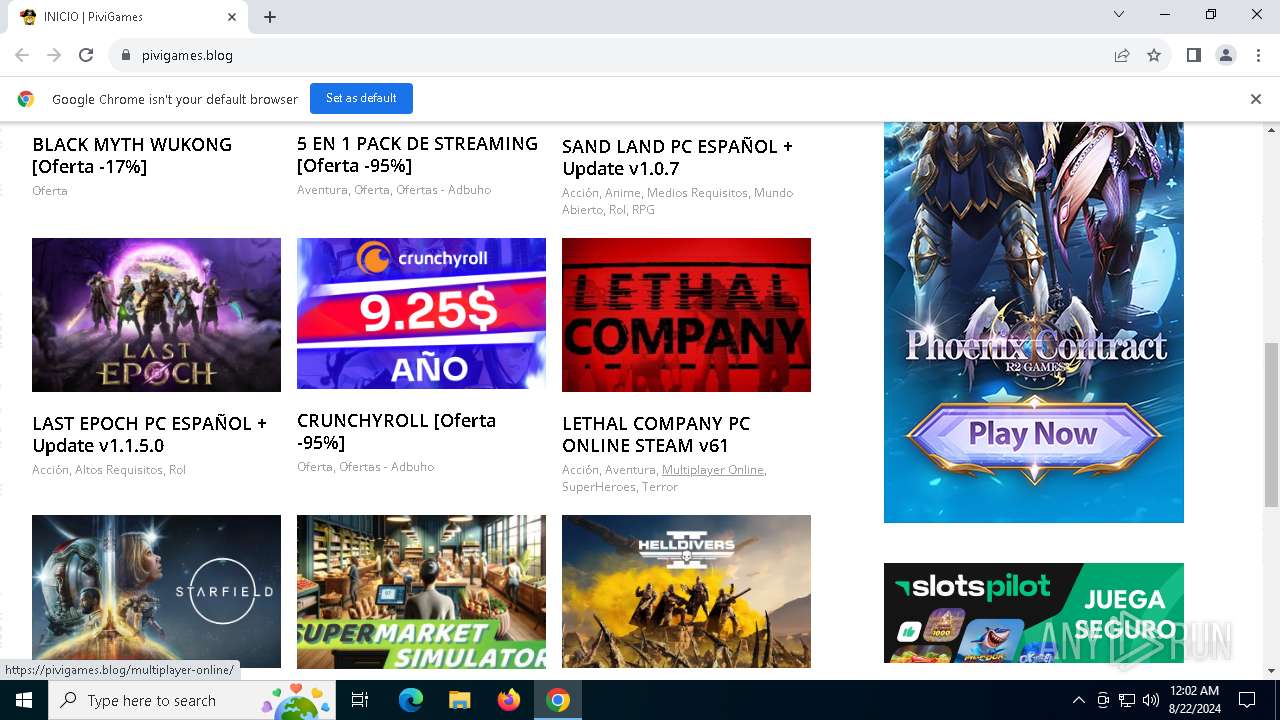Open the Anime category under Sand Land
This screenshot has height=720, width=1280.
tap(622, 193)
